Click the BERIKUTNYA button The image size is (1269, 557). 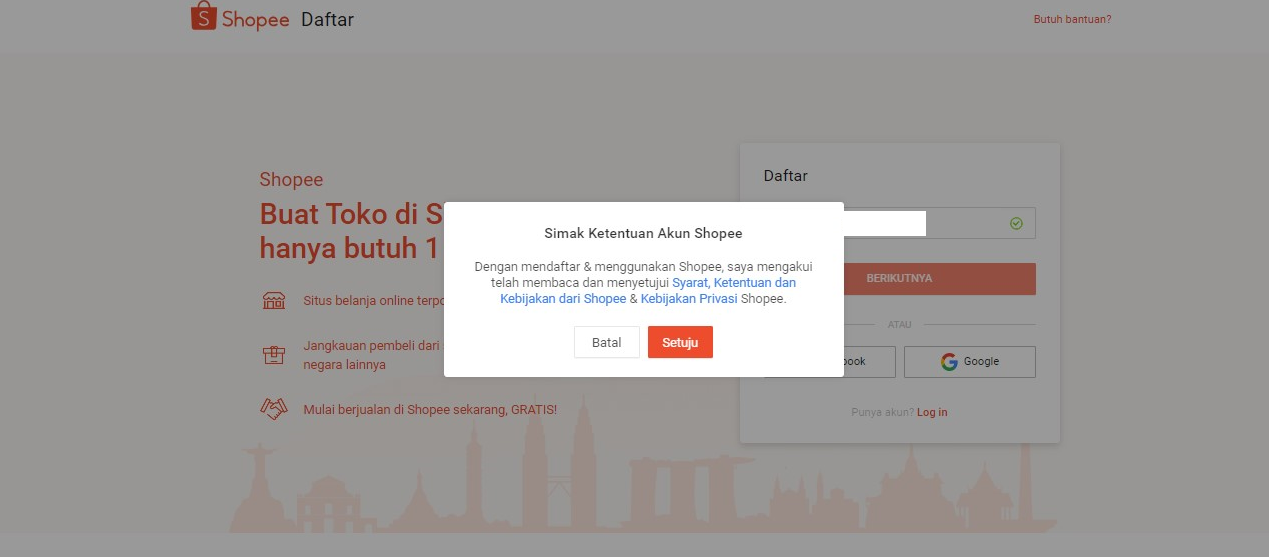pos(899,279)
